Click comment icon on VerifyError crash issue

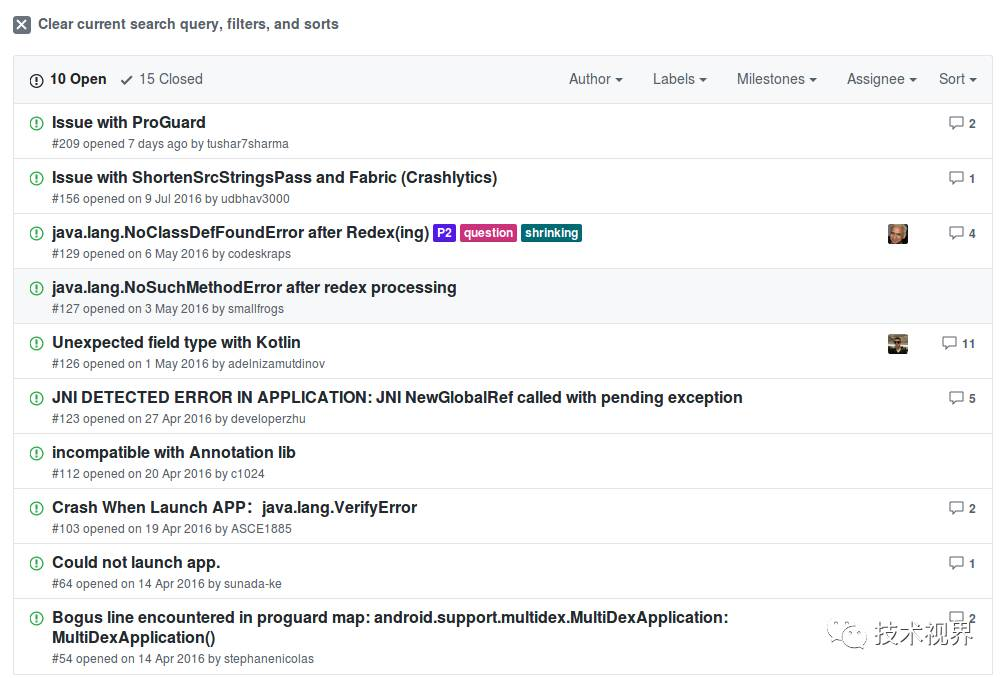(x=956, y=508)
